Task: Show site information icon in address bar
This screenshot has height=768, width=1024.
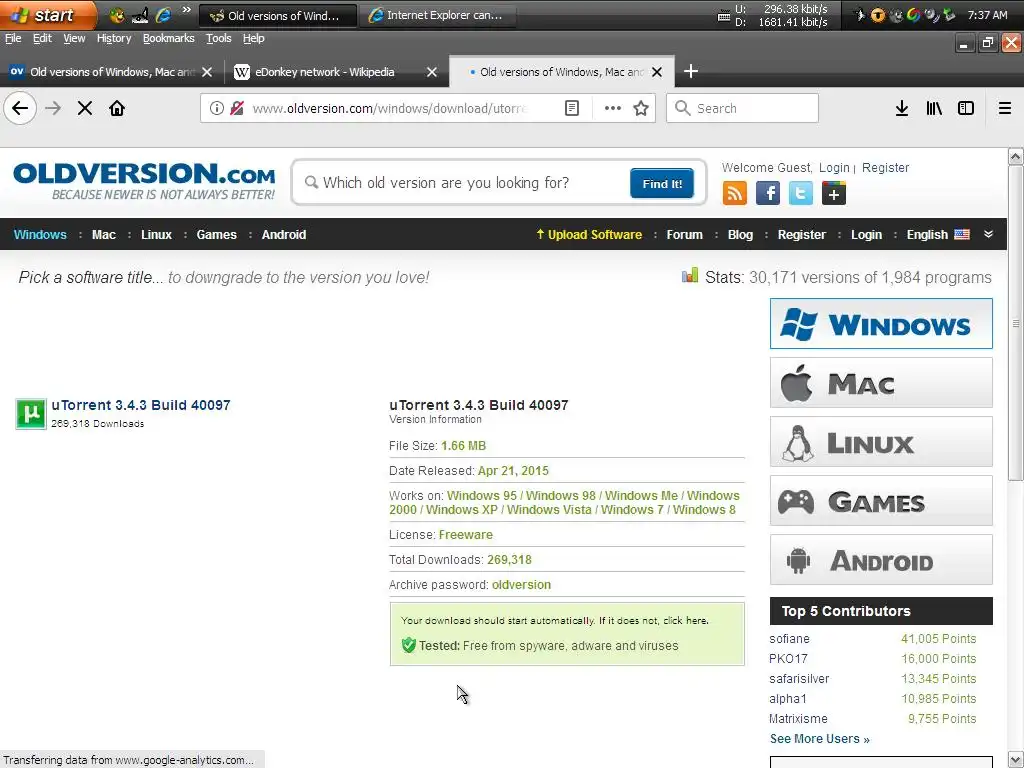Action: pos(217,108)
